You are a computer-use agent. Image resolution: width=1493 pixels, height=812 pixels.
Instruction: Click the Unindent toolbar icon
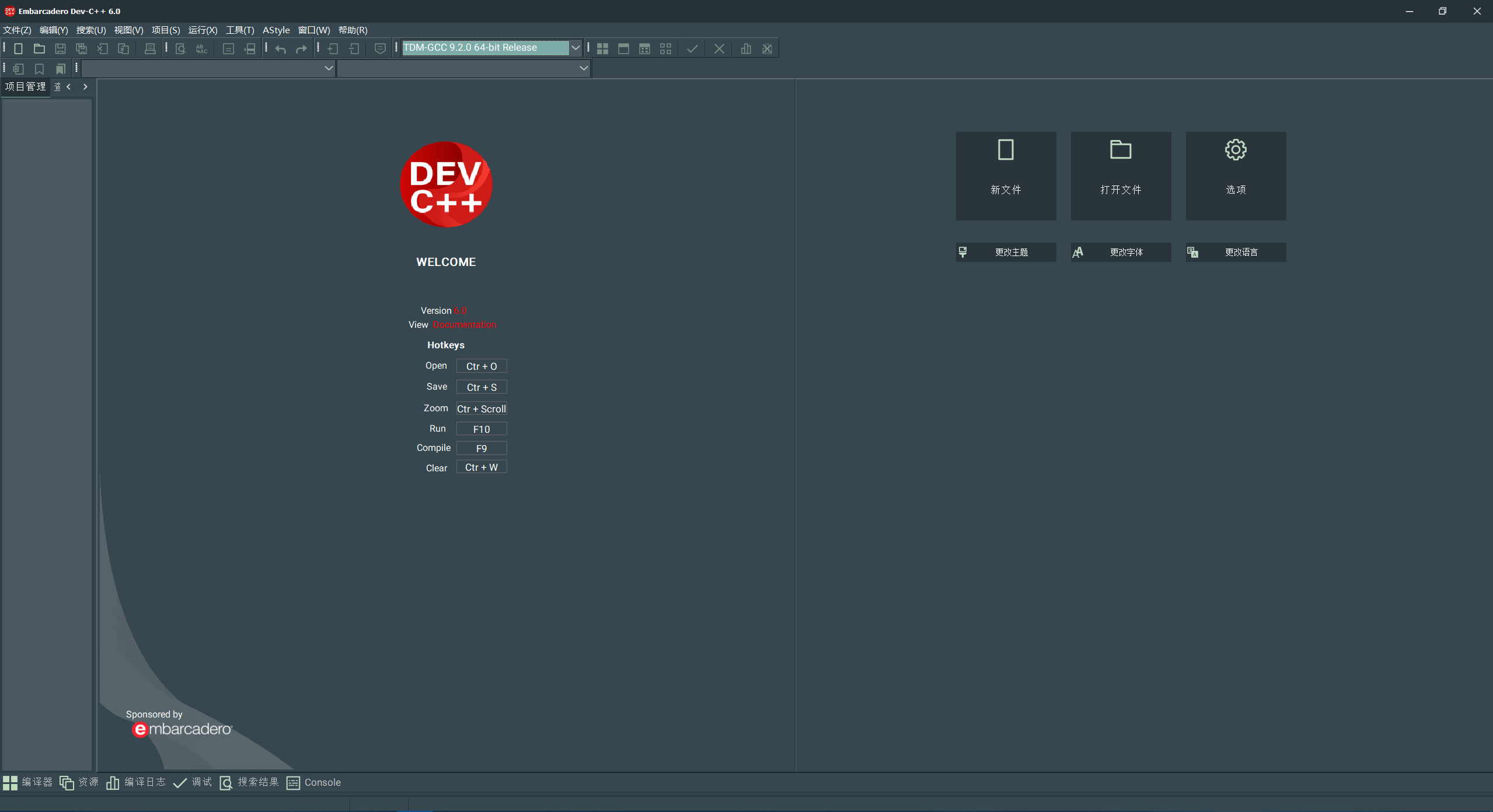[x=354, y=48]
